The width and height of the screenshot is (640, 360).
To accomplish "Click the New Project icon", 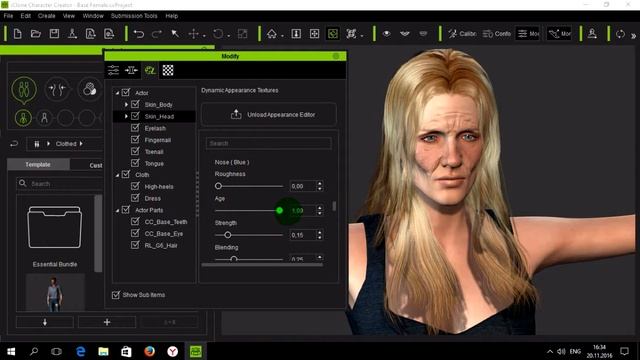I will pyautogui.click(x=17, y=33).
